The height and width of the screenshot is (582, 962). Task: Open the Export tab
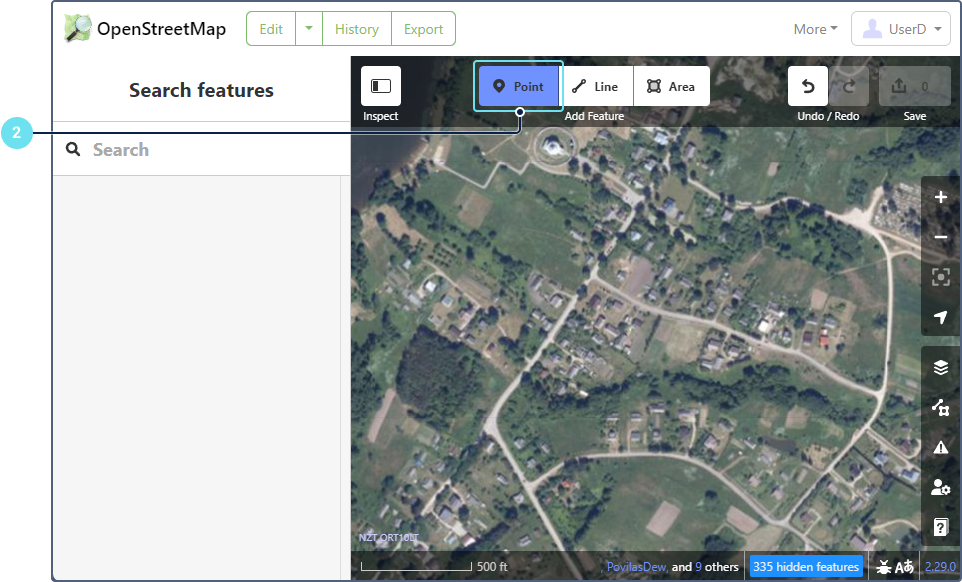[423, 29]
